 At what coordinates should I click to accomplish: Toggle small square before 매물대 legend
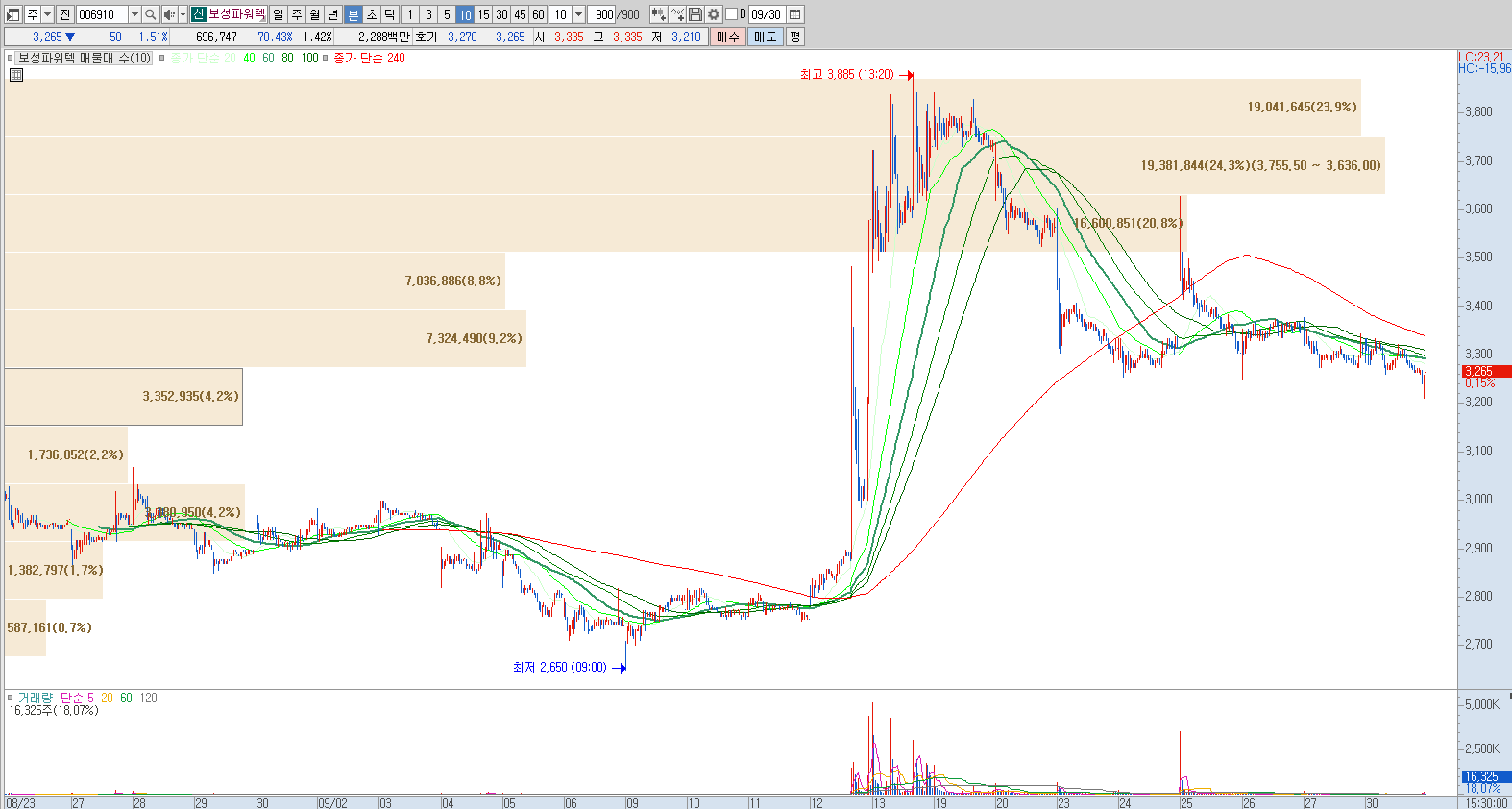11,58
